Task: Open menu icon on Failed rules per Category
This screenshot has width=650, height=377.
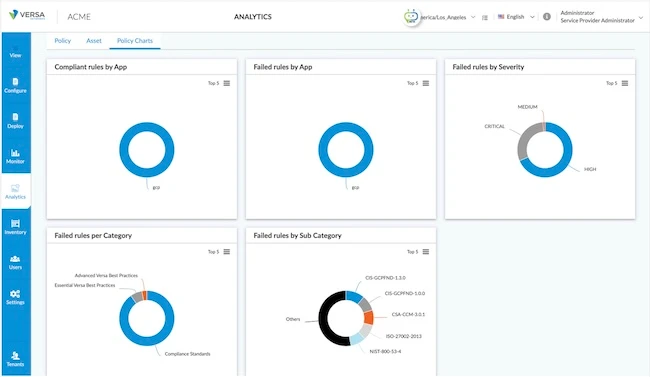Action: coord(227,252)
